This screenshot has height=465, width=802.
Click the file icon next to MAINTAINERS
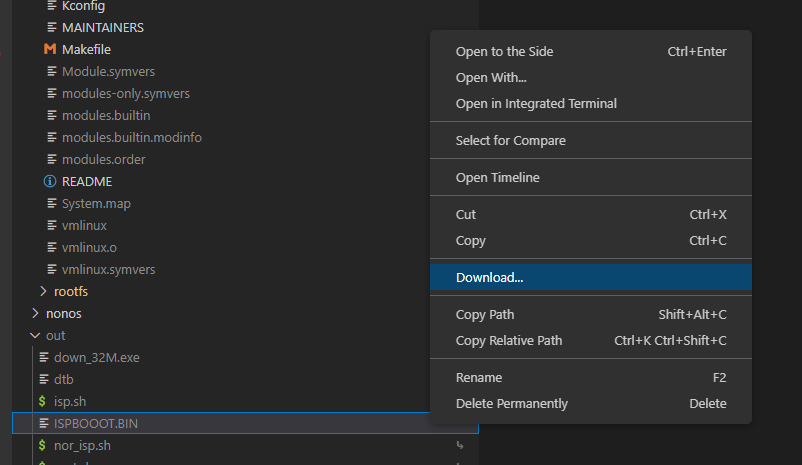click(52, 27)
